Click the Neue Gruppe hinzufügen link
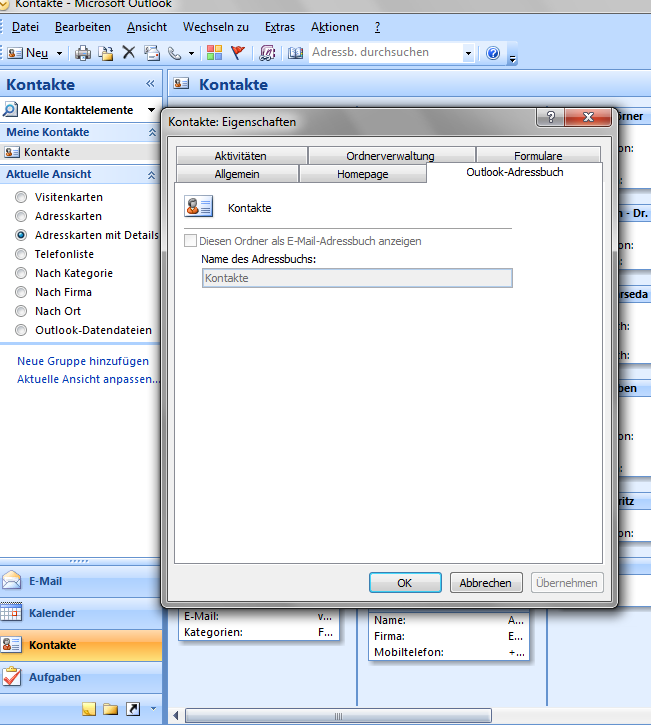 point(83,361)
